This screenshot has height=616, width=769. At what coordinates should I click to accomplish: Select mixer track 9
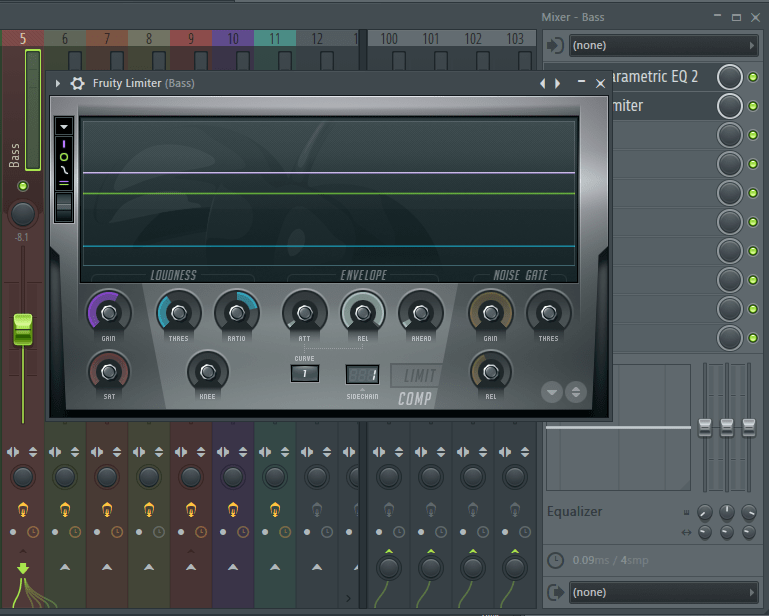point(191,38)
